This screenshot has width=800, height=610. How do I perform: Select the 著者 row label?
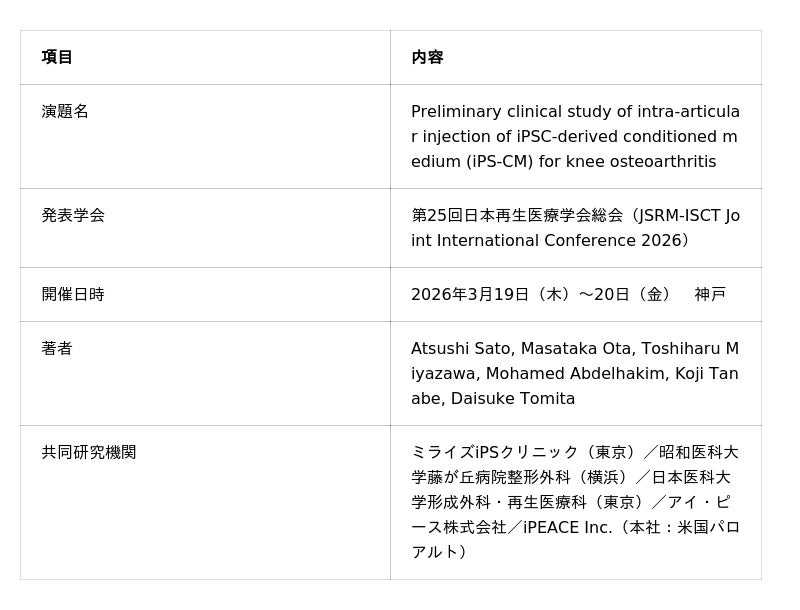tap(57, 348)
